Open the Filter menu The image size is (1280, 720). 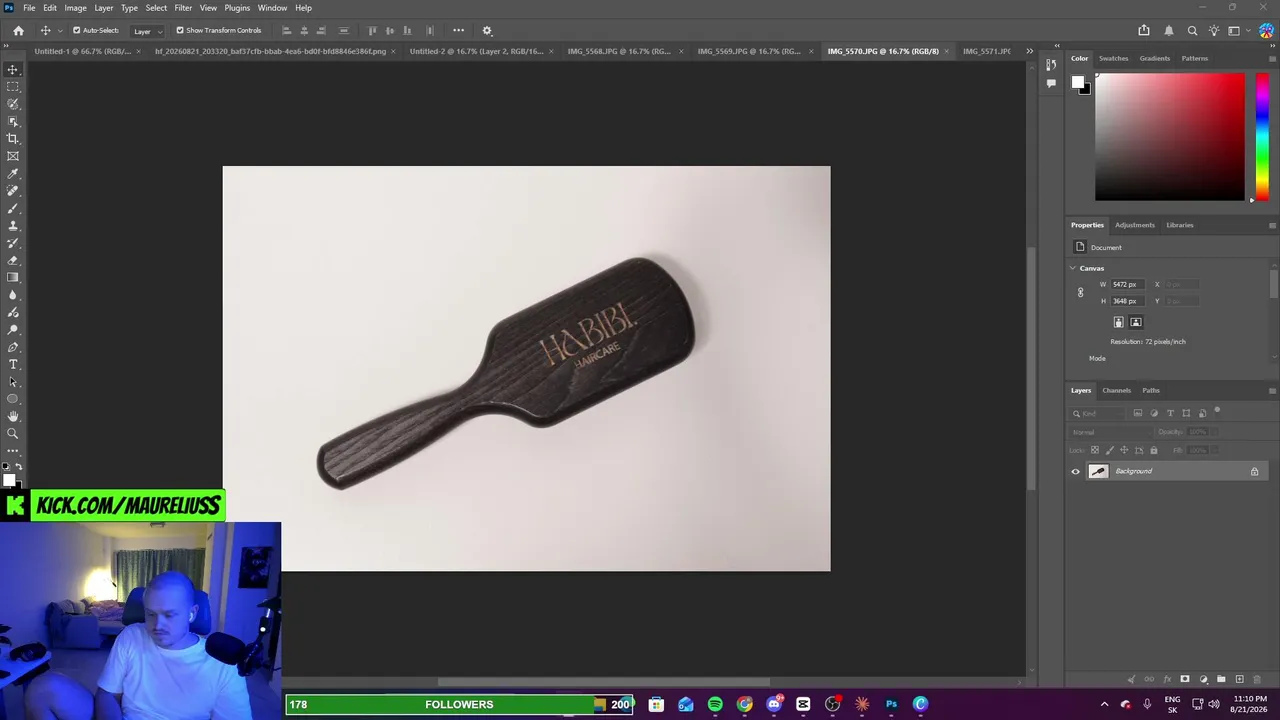[183, 8]
